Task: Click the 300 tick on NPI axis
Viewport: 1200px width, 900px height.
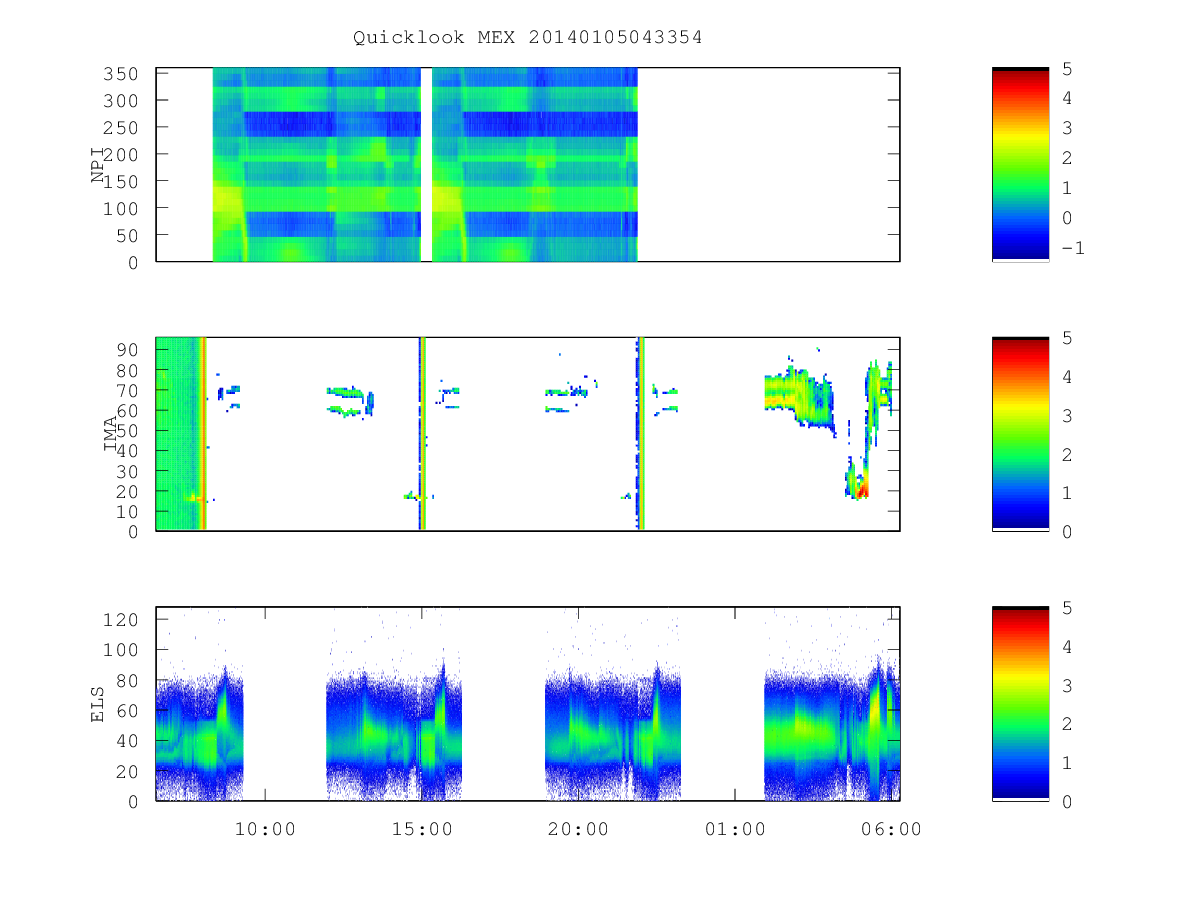Action: [122, 101]
